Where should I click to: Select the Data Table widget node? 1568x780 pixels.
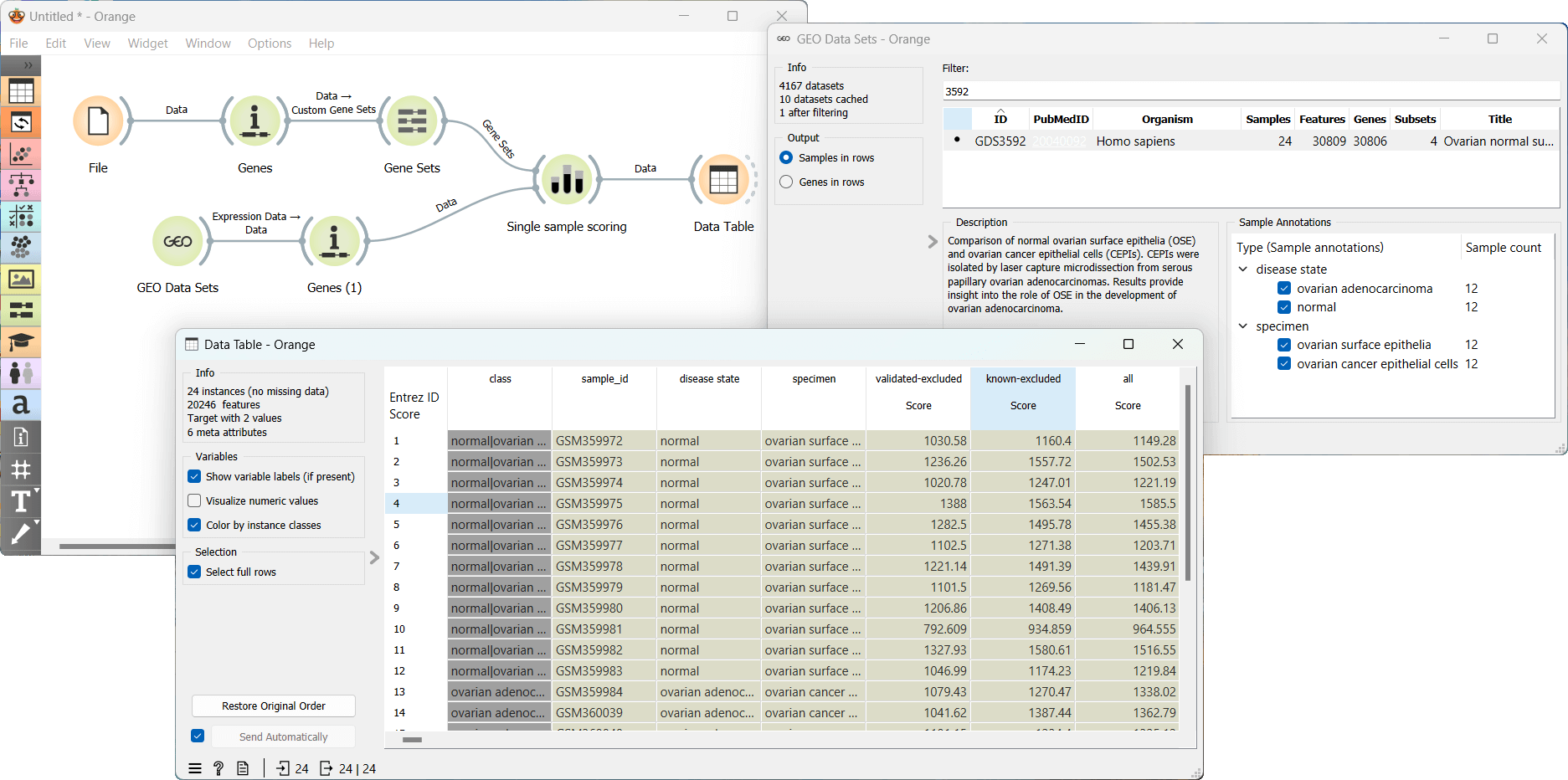tap(723, 180)
